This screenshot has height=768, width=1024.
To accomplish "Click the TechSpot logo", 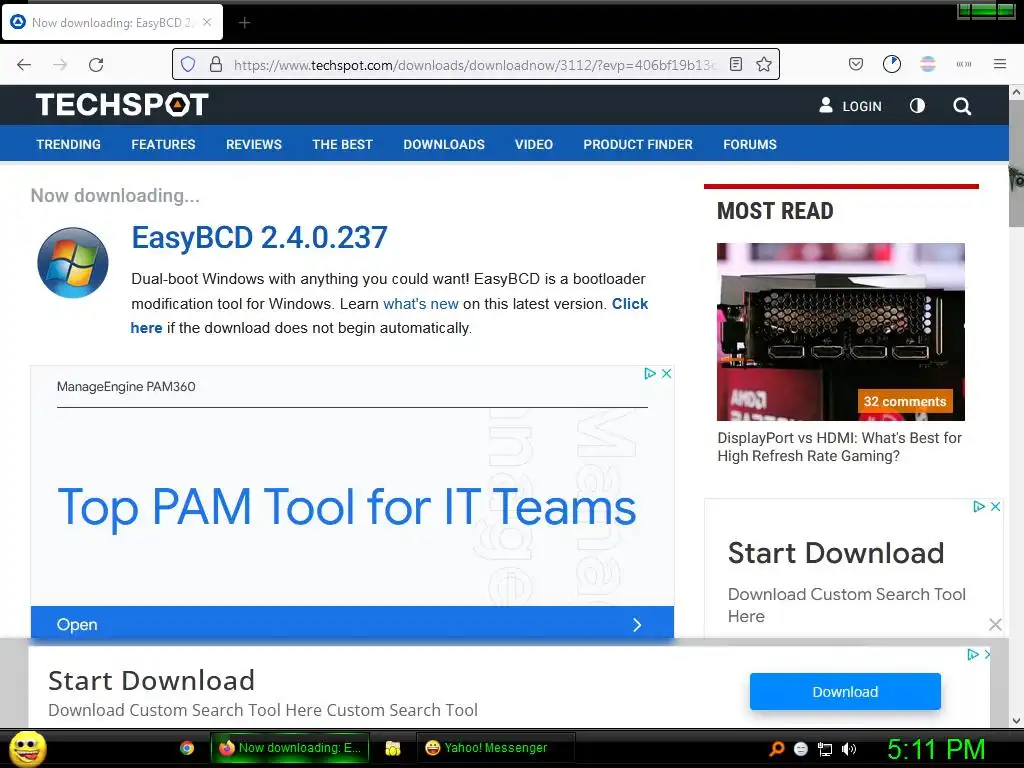I will (x=122, y=104).
